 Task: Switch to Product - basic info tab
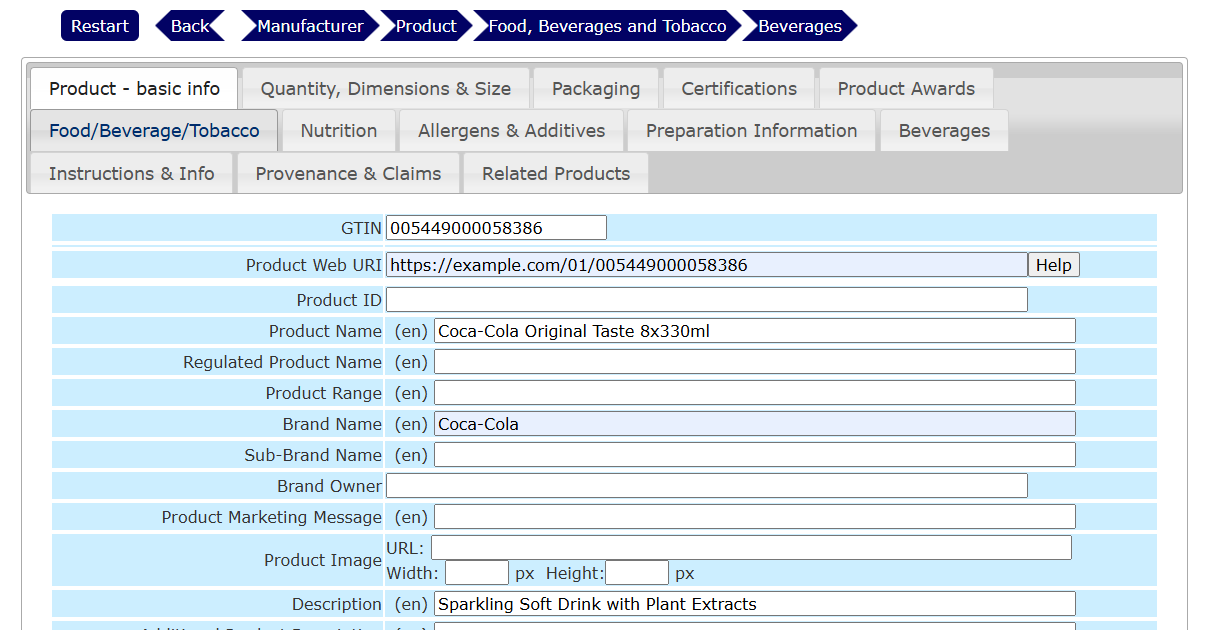tap(134, 89)
